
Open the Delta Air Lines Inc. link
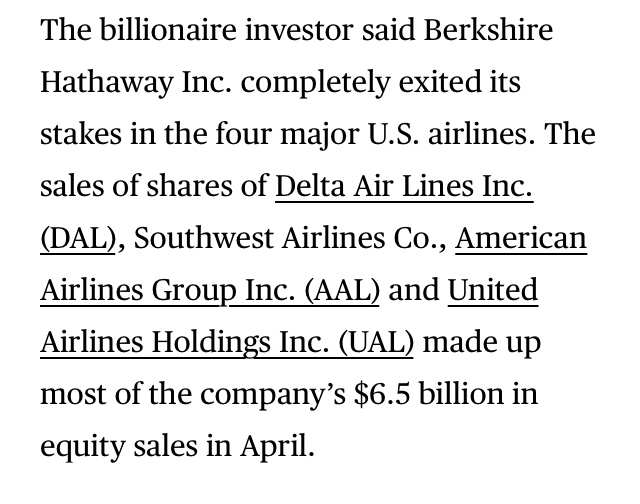(x=404, y=187)
